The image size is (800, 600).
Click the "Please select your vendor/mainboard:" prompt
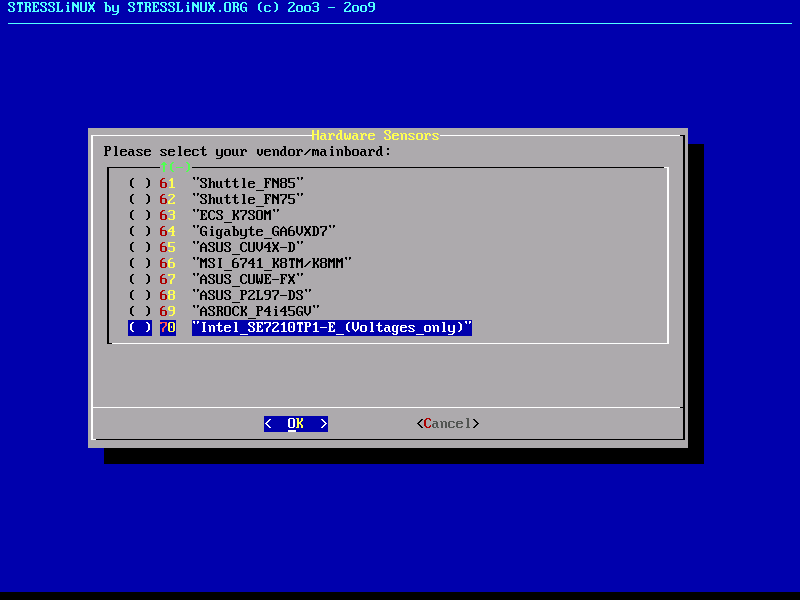point(247,152)
